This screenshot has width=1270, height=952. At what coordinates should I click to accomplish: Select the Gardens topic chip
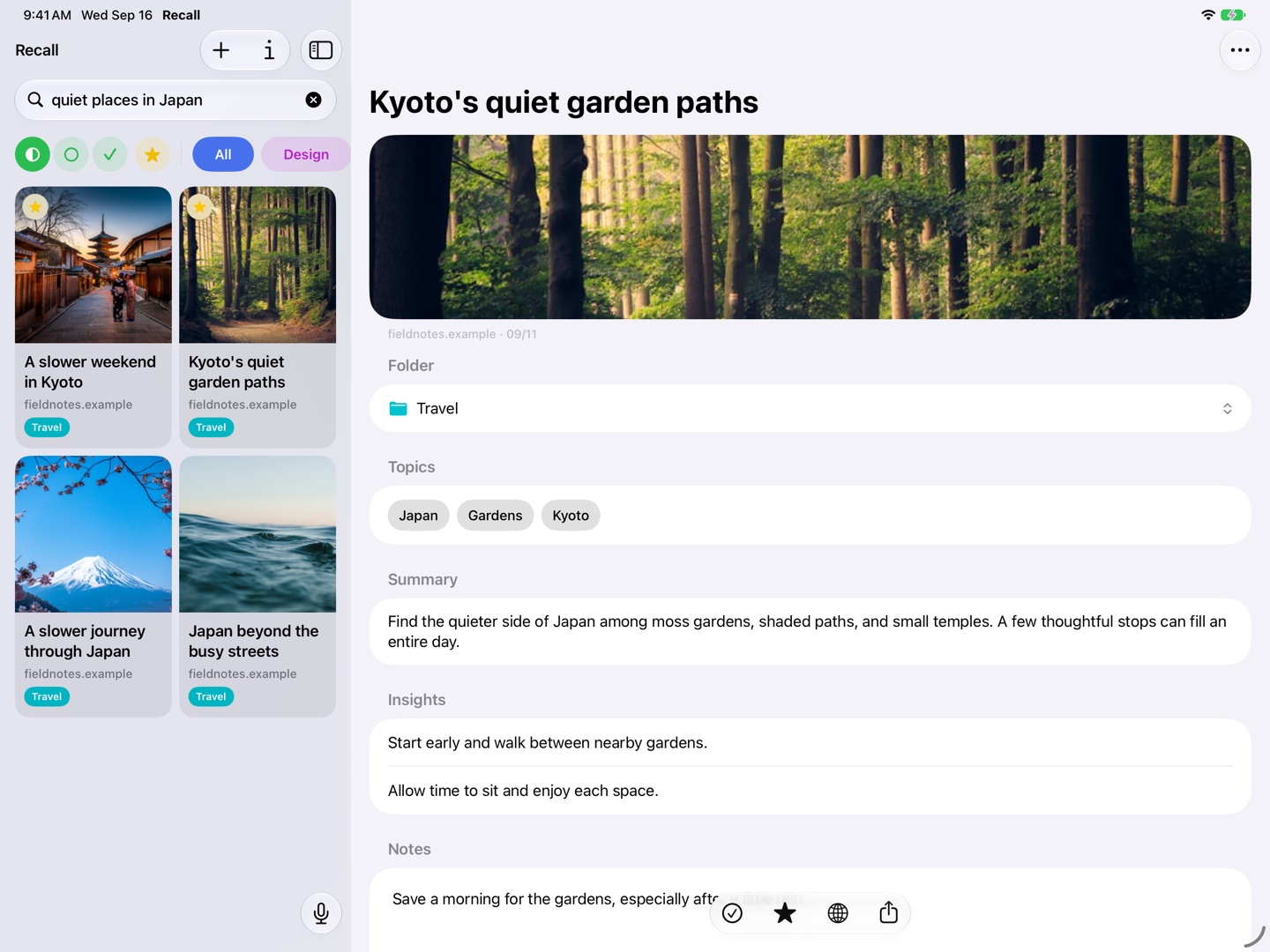[495, 516]
